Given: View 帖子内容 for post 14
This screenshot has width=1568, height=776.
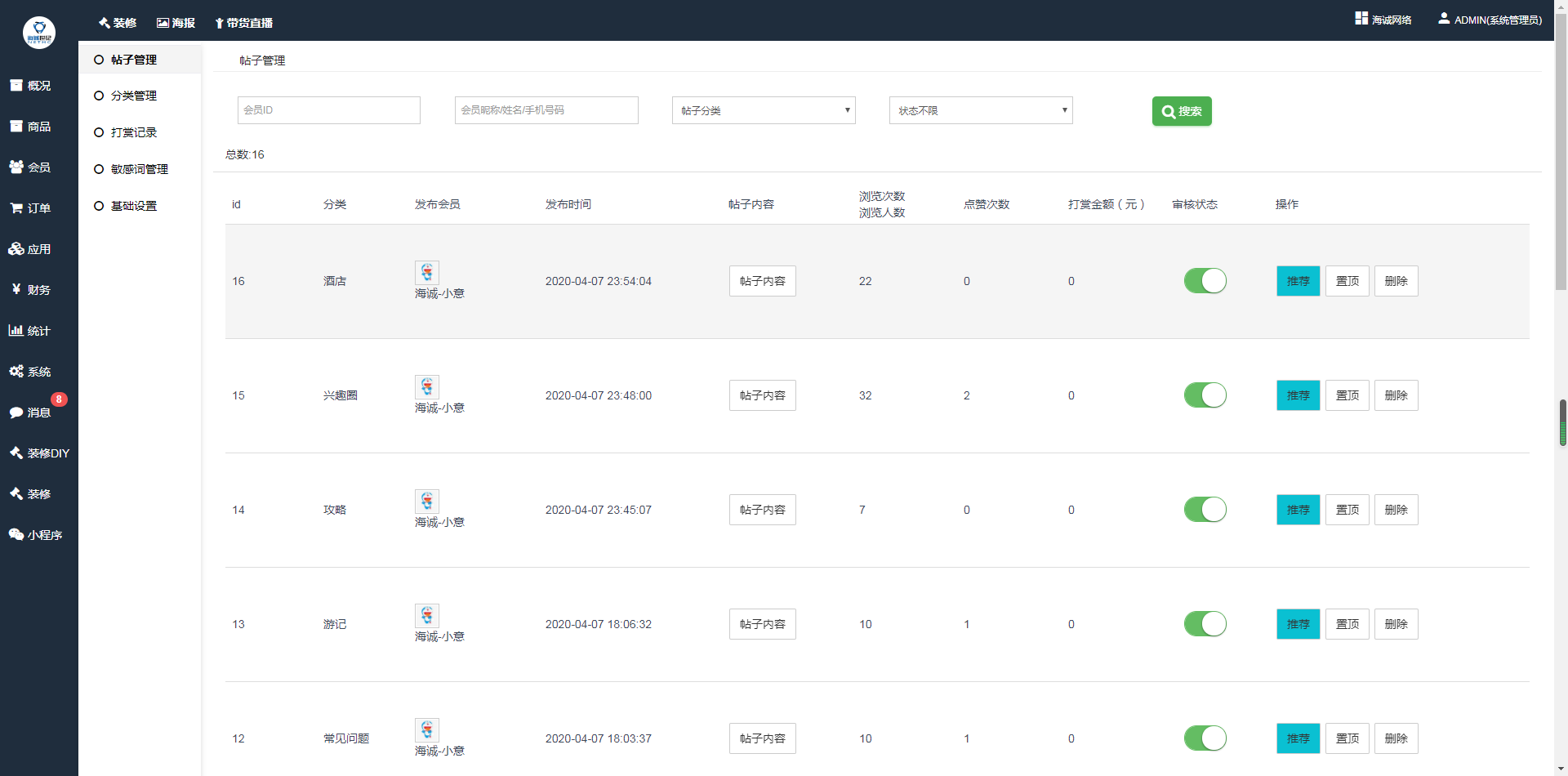Looking at the screenshot, I should [x=763, y=510].
